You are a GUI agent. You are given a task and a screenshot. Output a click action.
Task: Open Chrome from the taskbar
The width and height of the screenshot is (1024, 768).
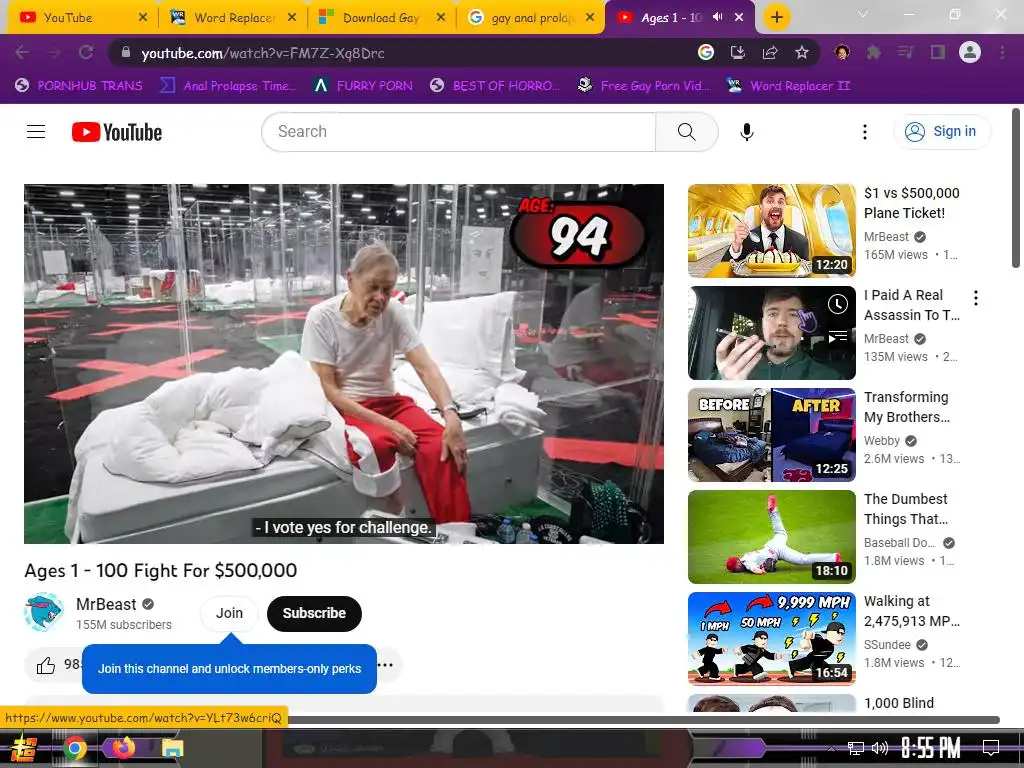(75, 748)
